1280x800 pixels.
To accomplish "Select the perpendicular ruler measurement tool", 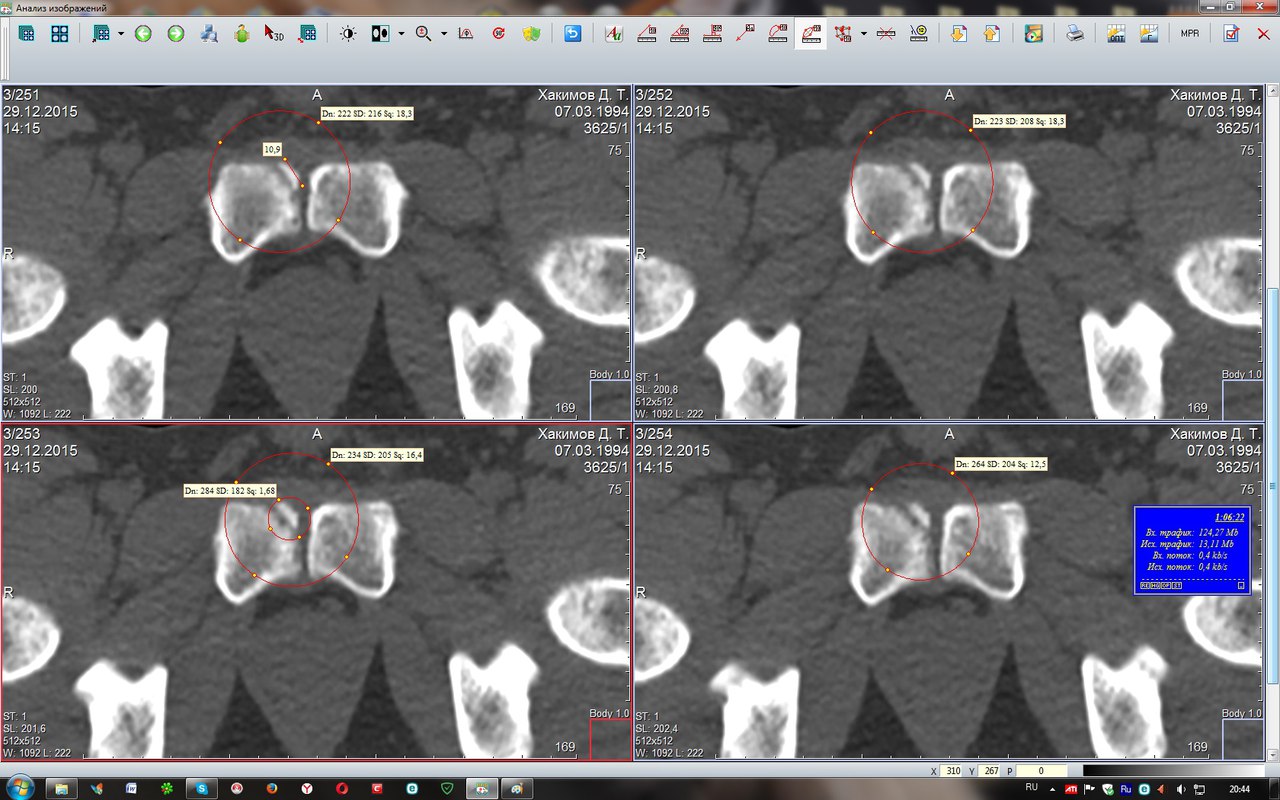I will (712, 33).
